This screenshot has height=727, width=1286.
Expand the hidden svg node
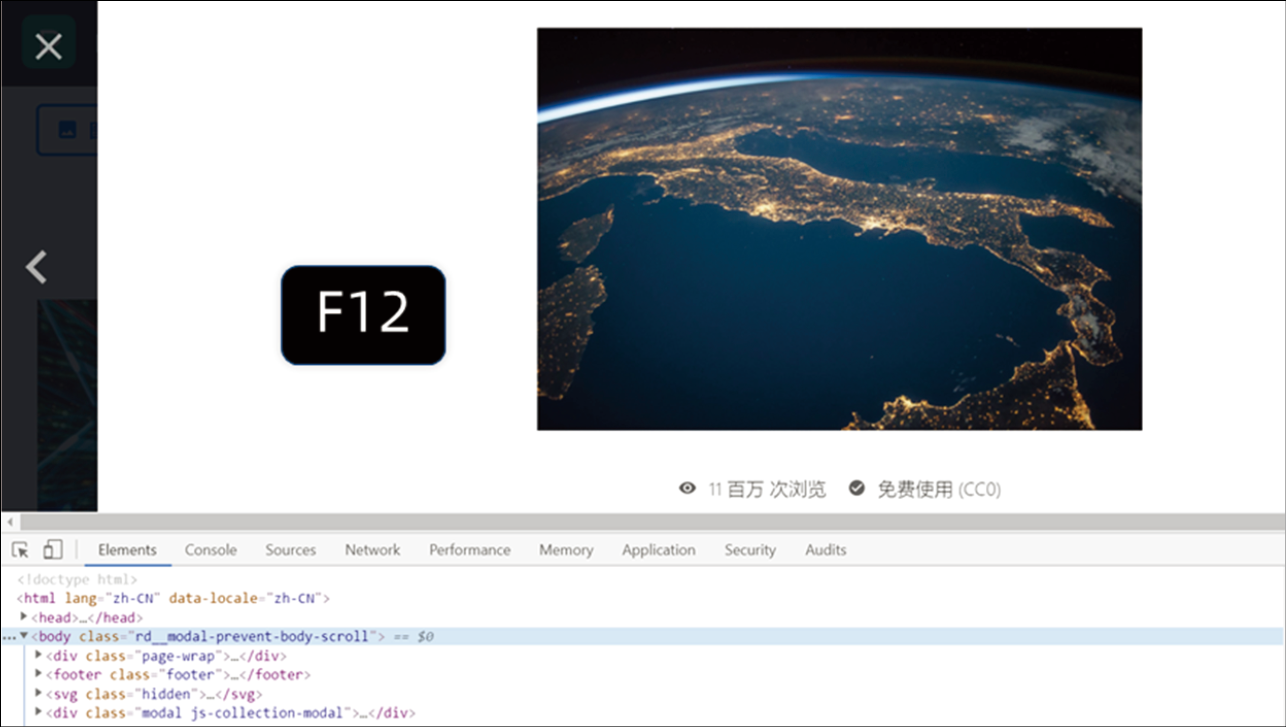coord(39,693)
